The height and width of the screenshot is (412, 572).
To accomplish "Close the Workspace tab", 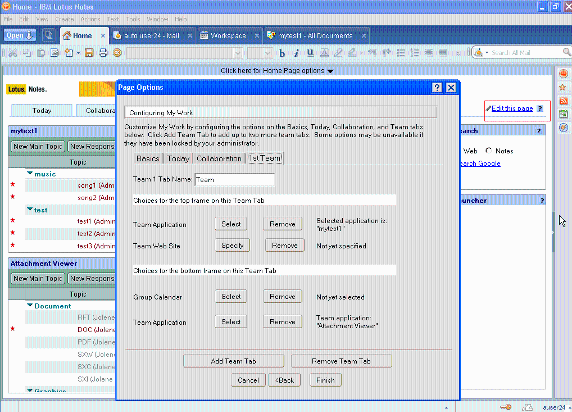I will (x=257, y=36).
